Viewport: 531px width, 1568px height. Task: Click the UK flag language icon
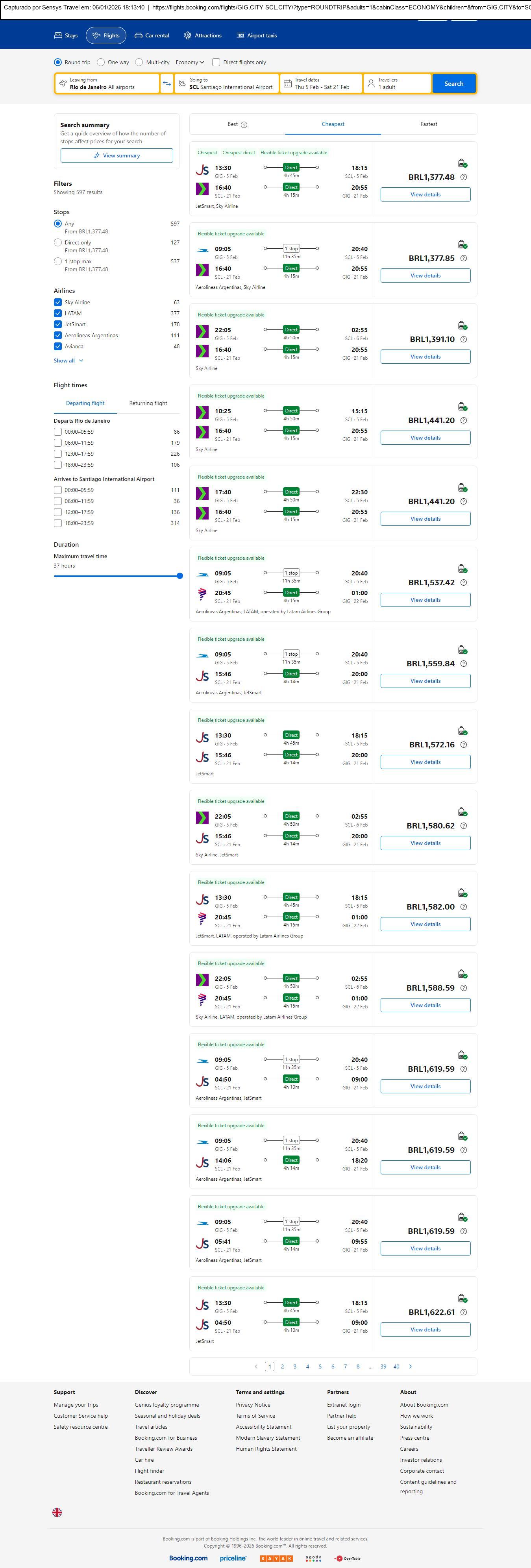pyautogui.click(x=57, y=1512)
